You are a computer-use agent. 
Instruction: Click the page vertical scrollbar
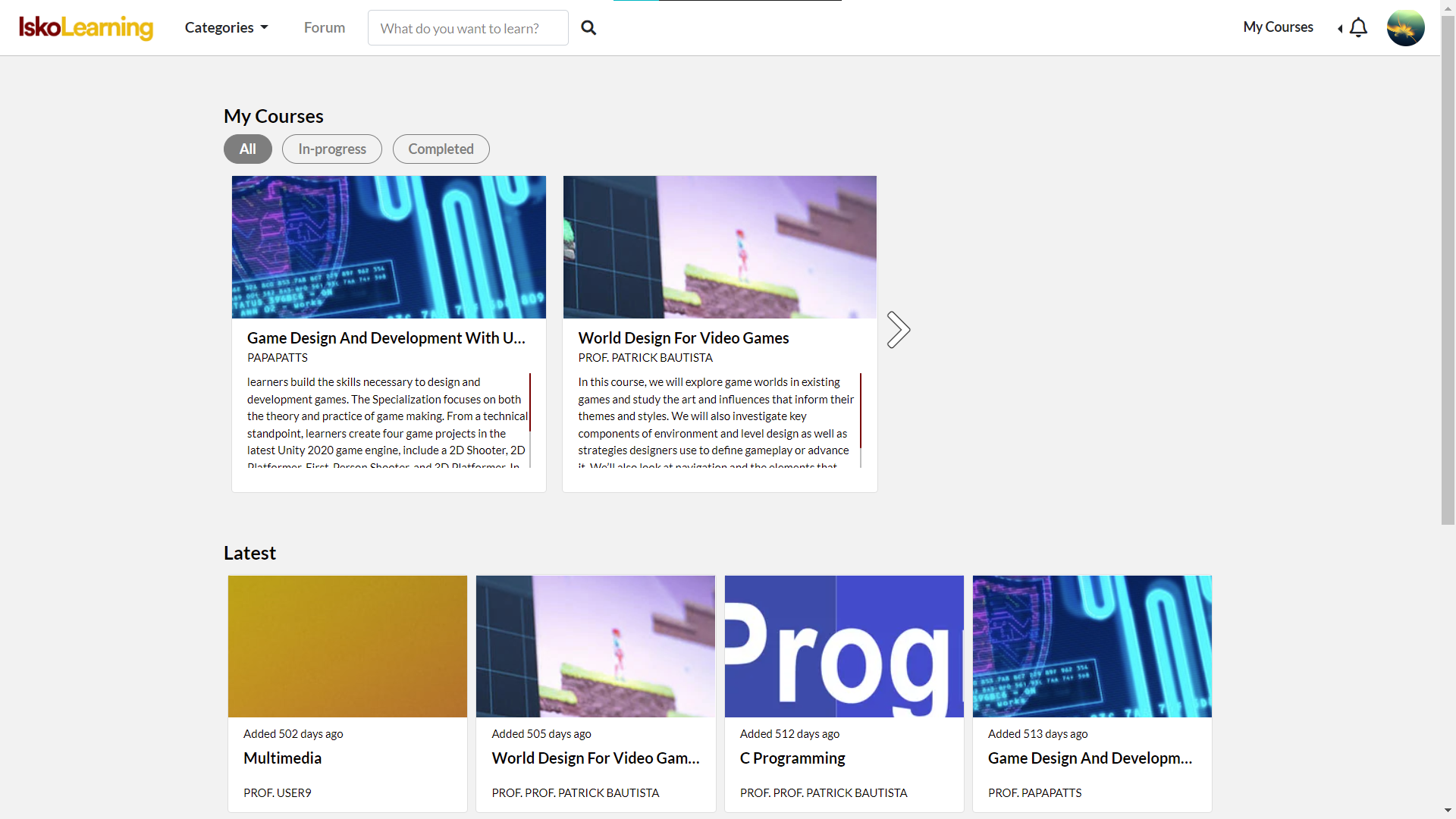pos(1448,270)
